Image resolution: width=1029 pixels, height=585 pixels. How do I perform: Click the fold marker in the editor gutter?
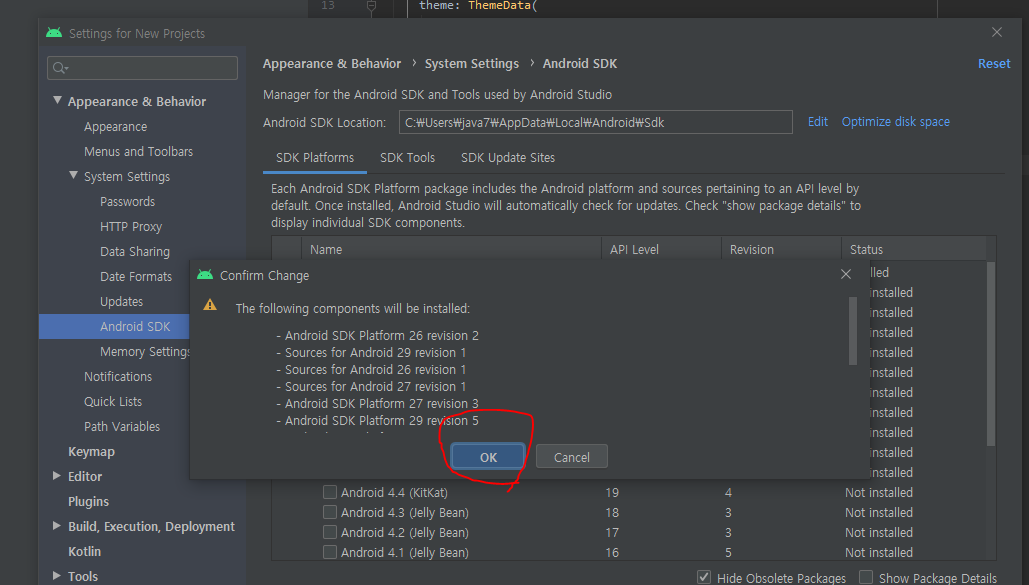point(371,6)
